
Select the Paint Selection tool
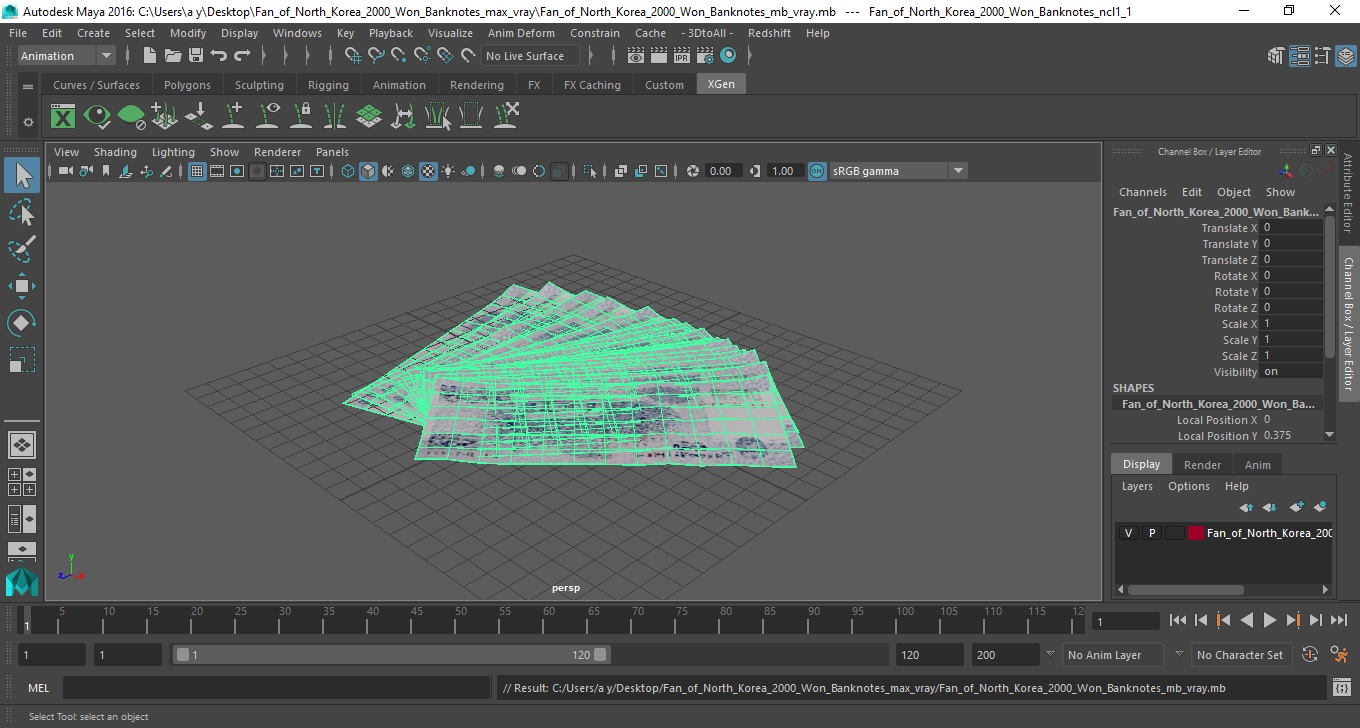[x=22, y=249]
